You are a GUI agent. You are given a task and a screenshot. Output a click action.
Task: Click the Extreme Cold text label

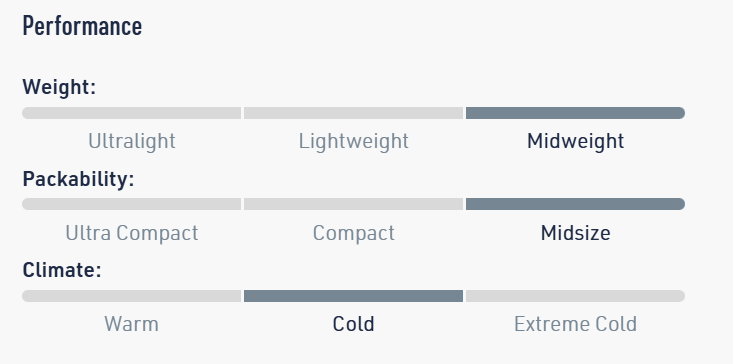tap(575, 324)
